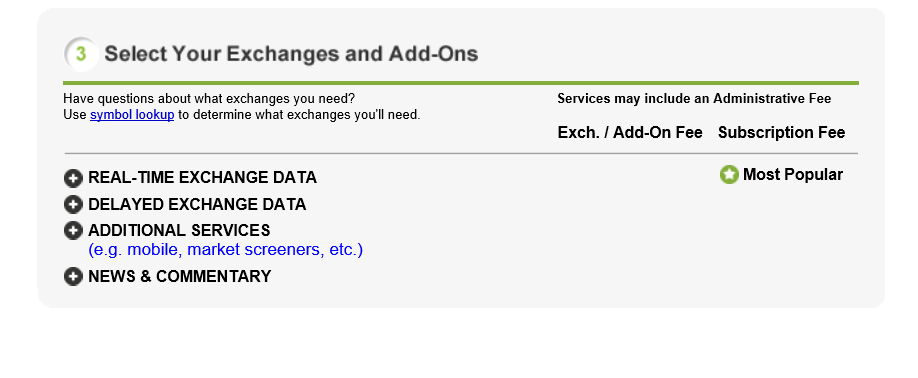
Task: Click the Select Your Exchanges and Add-Ons heading
Action: [x=291, y=54]
